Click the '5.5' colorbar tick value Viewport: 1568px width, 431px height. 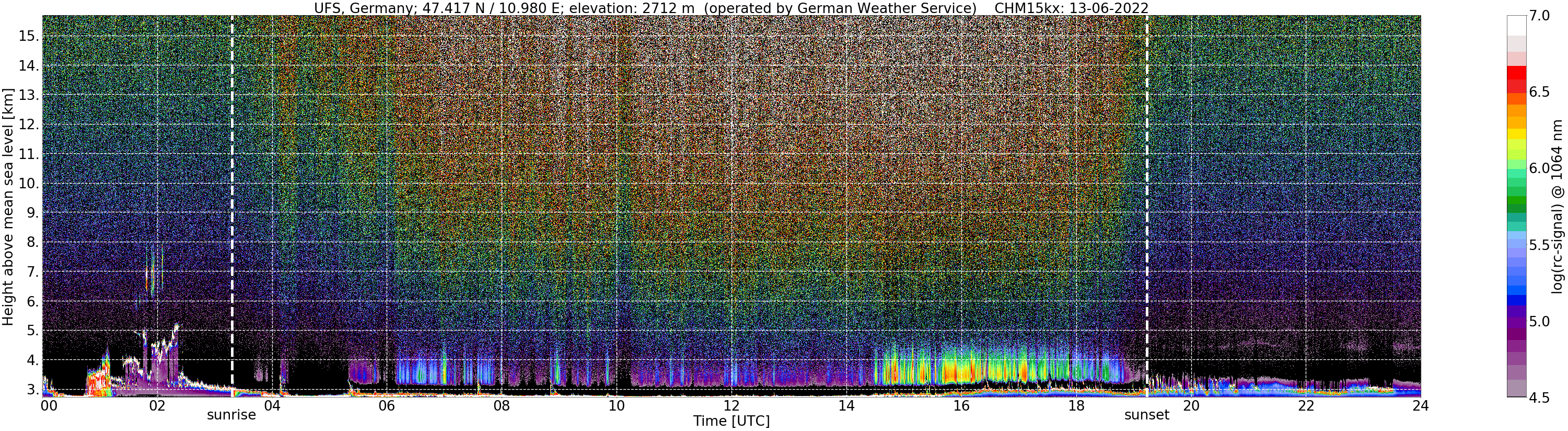[x=1538, y=245]
